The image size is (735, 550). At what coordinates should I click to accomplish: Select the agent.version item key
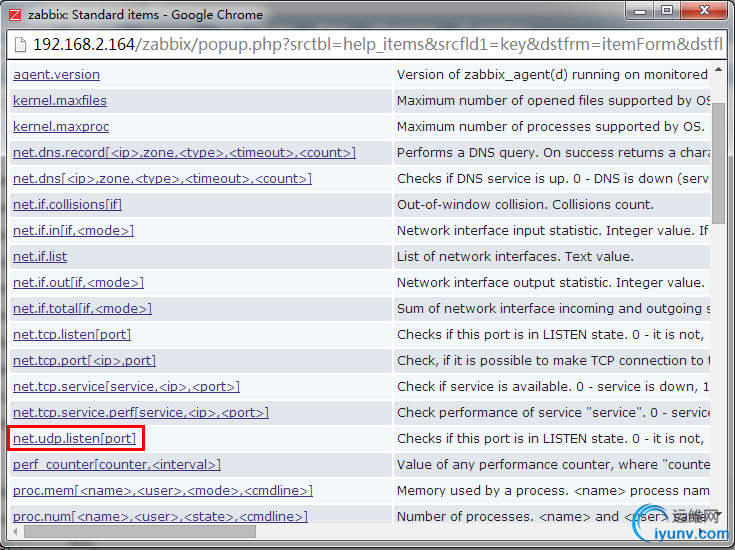pos(56,75)
